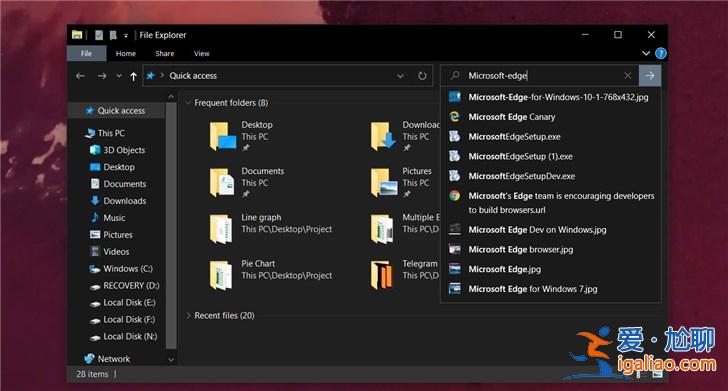Image resolution: width=728 pixels, height=391 pixels.
Task: Choose Microsoft Edge Dev on Windows.jpg suggestion
Action: click(x=551, y=230)
